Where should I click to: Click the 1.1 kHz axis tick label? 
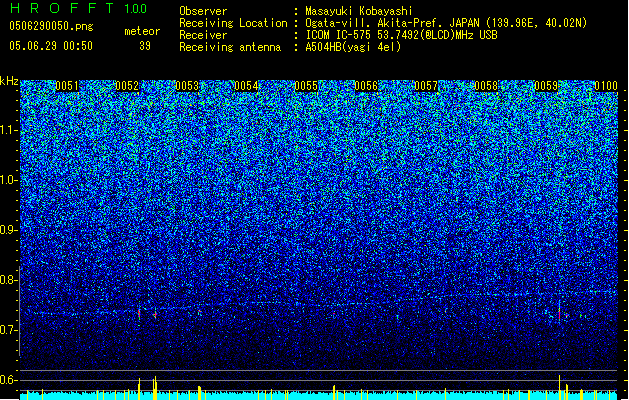(9, 131)
